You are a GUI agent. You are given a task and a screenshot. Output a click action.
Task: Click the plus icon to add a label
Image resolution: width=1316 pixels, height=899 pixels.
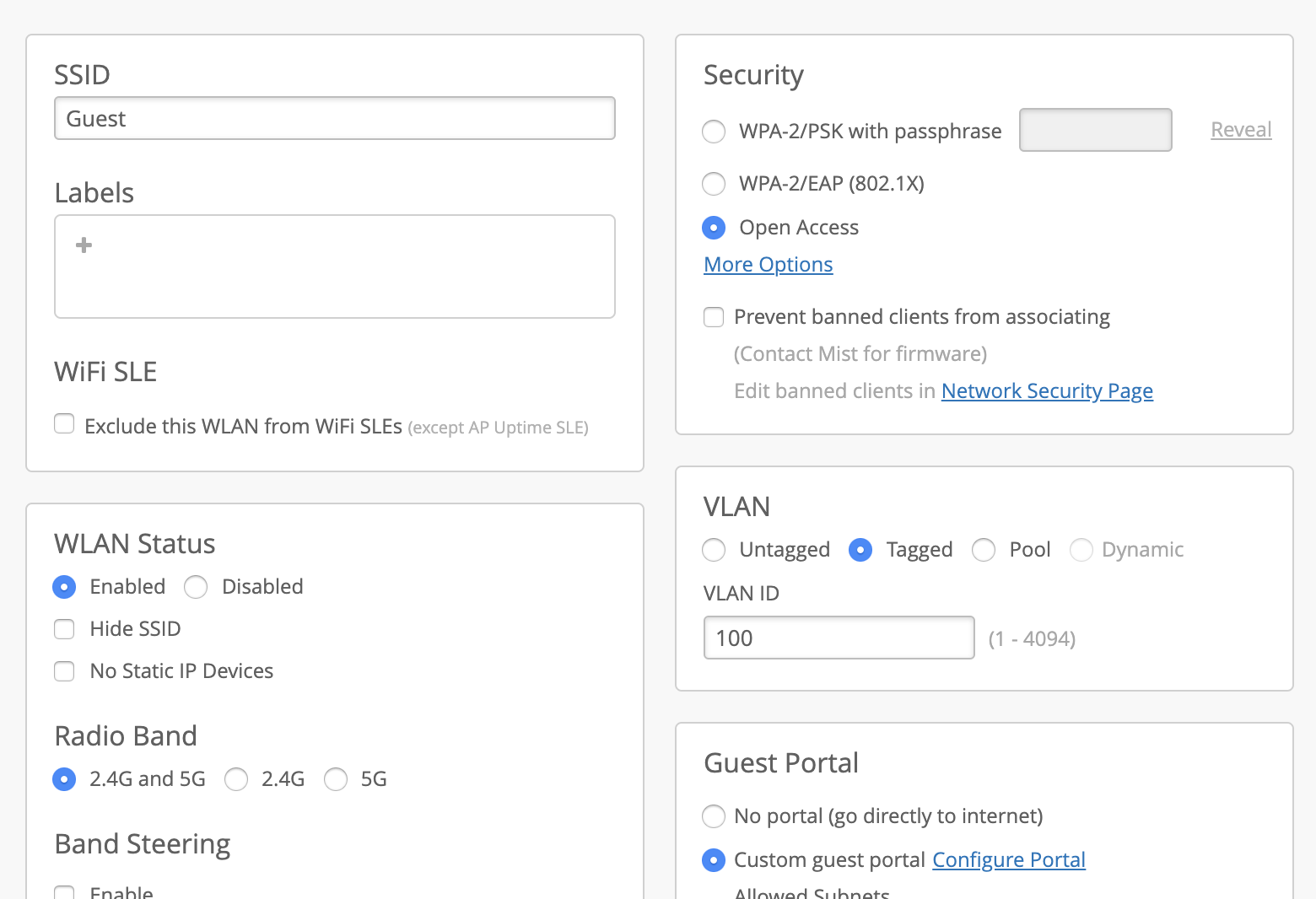click(84, 245)
